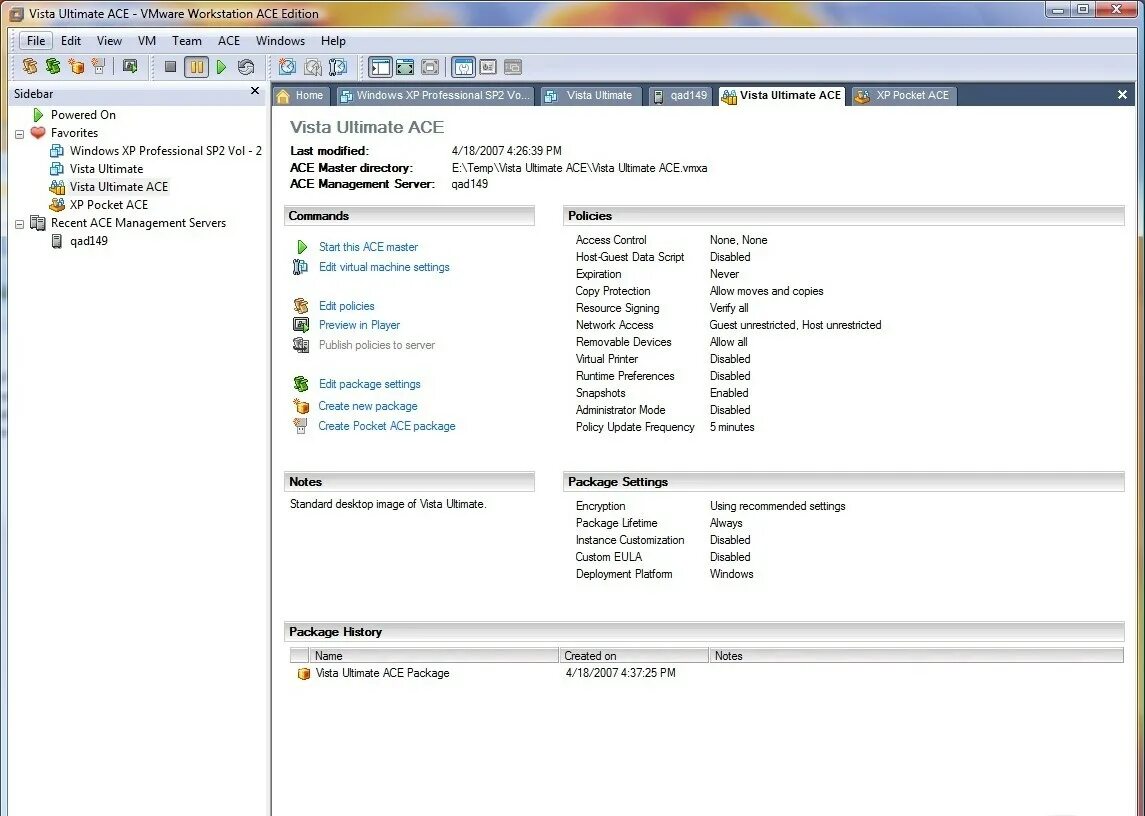The width and height of the screenshot is (1145, 816).
Task: Collapse the Favorites tree node
Action: click(x=20, y=134)
